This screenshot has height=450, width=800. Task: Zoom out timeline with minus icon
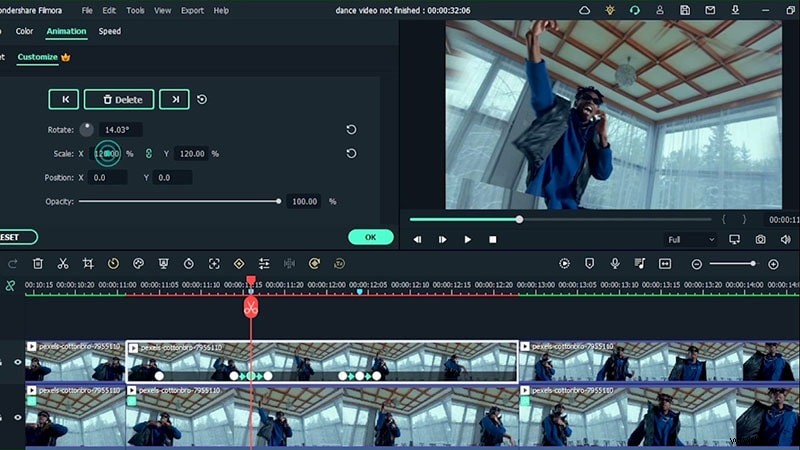coord(696,264)
